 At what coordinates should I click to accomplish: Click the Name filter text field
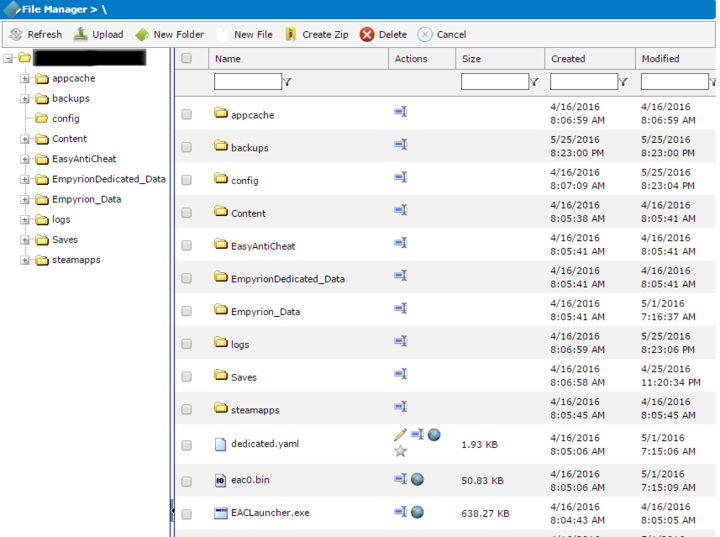coord(247,82)
